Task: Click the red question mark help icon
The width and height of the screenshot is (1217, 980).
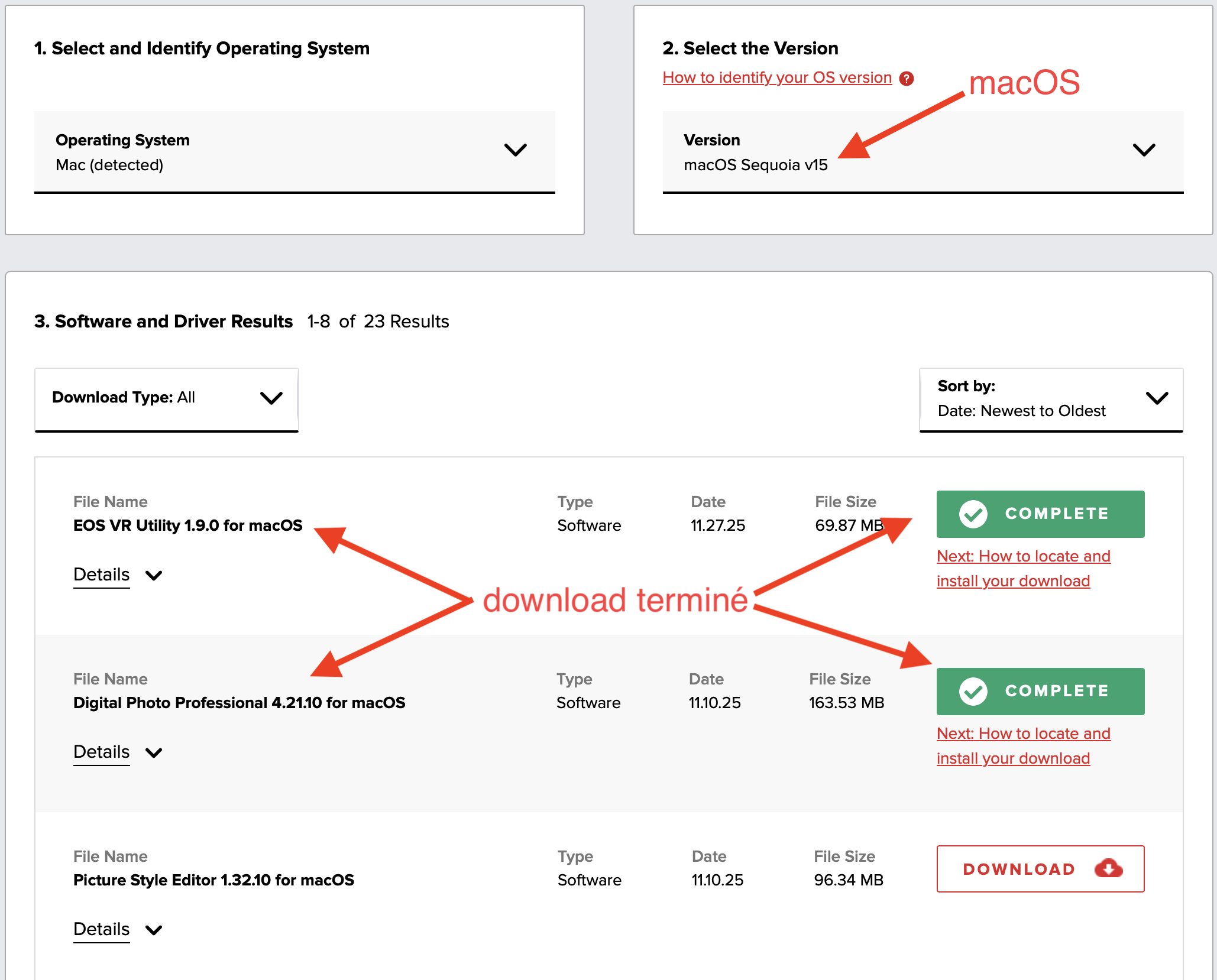Action: pos(906,78)
